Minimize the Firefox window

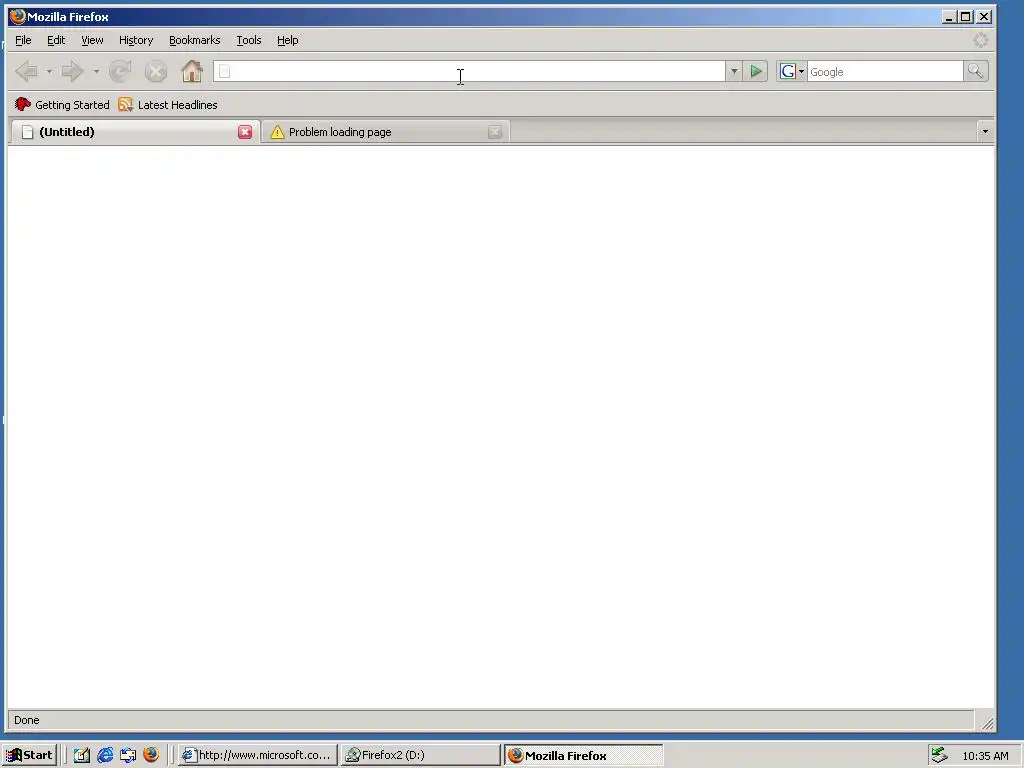pyautogui.click(x=949, y=17)
